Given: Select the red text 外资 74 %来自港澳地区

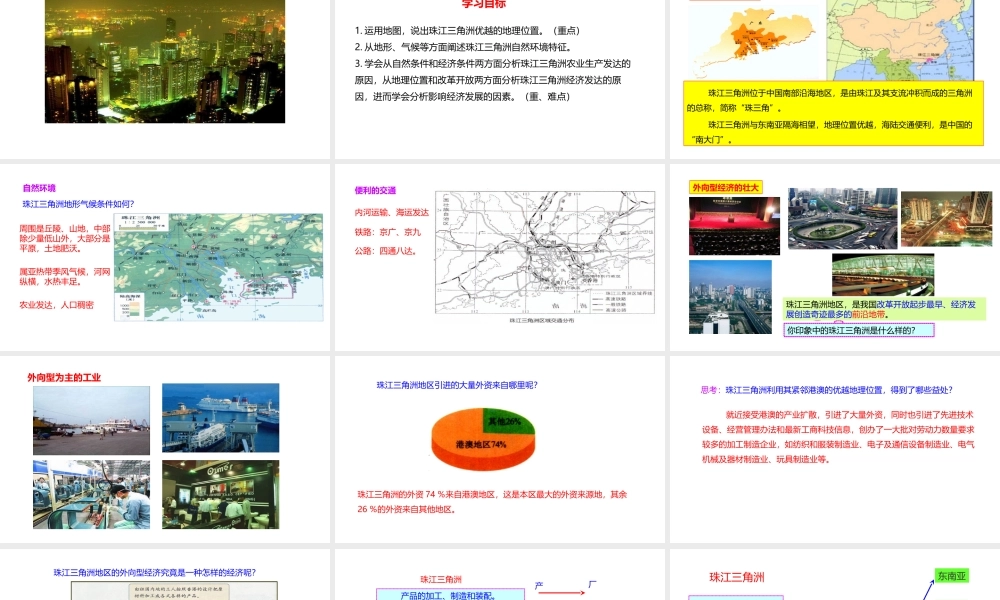Looking at the screenshot, I should [x=492, y=502].
